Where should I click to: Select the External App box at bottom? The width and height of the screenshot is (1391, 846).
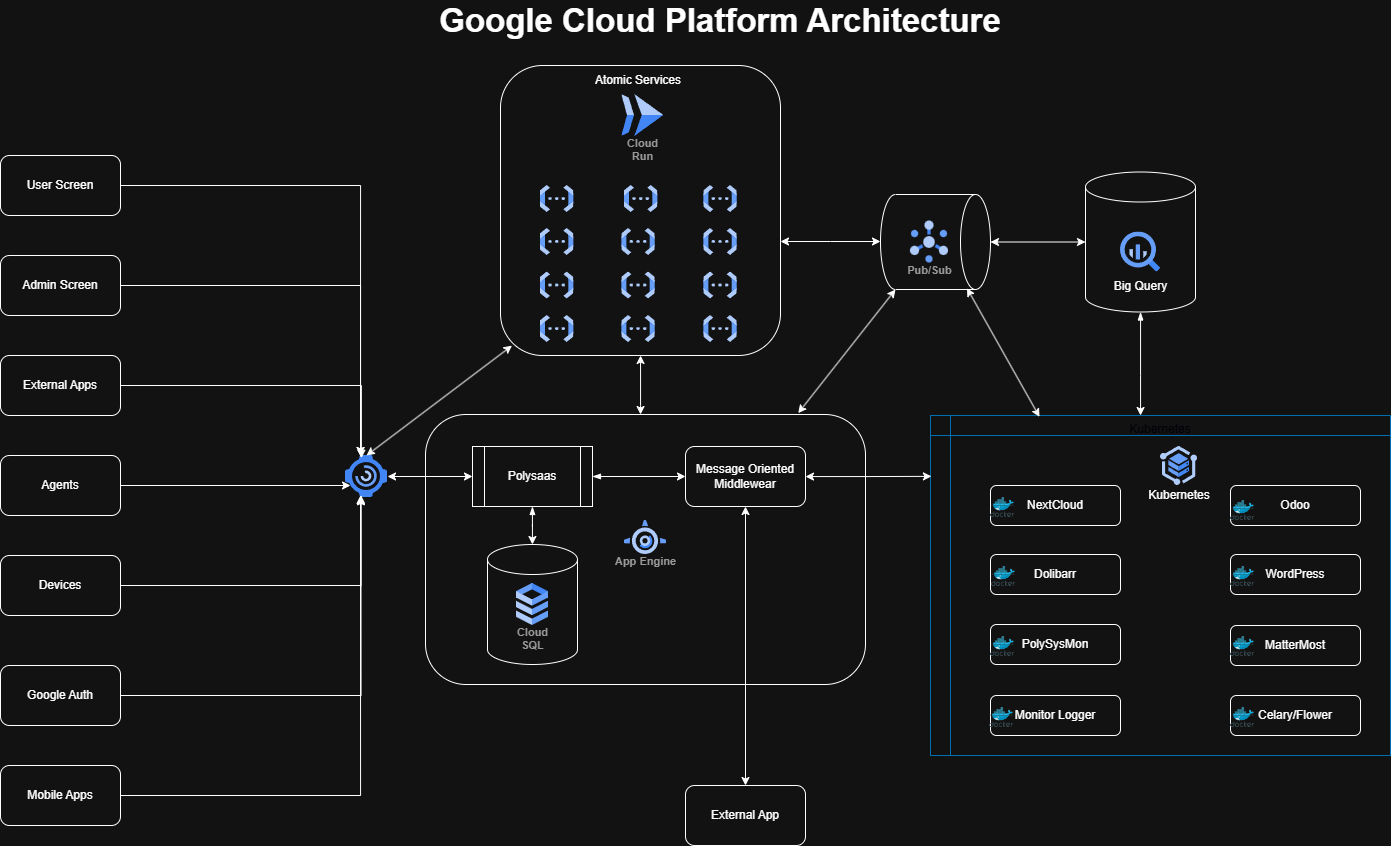745,815
